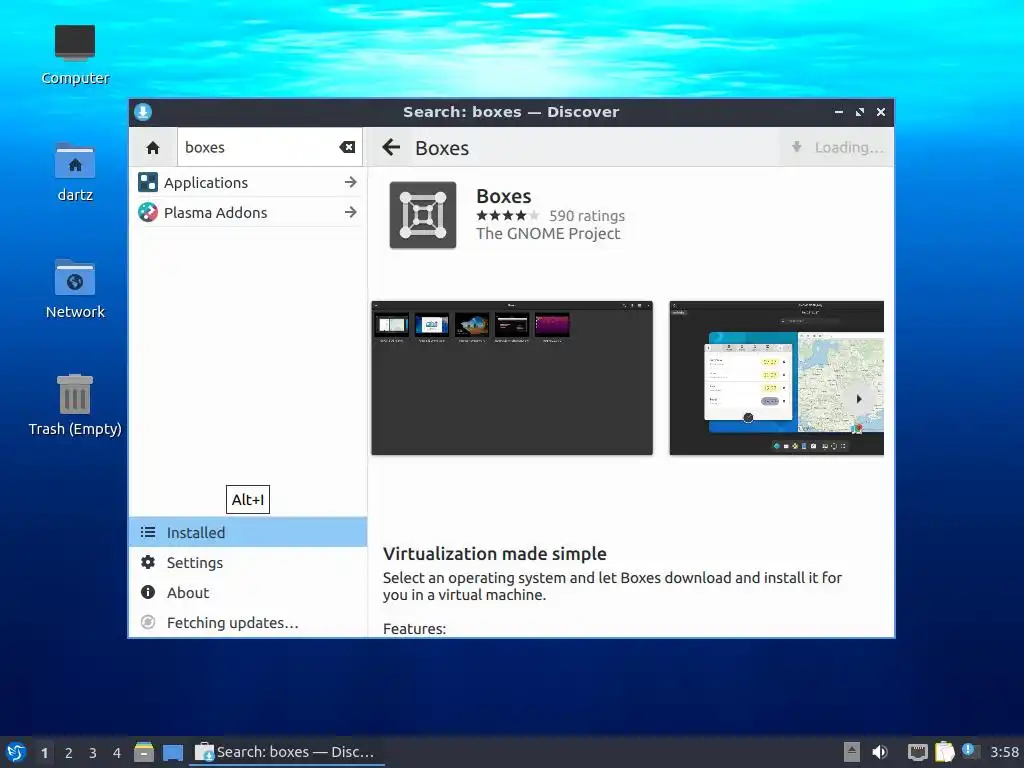
Task: Close the Discover window
Action: [x=881, y=112]
